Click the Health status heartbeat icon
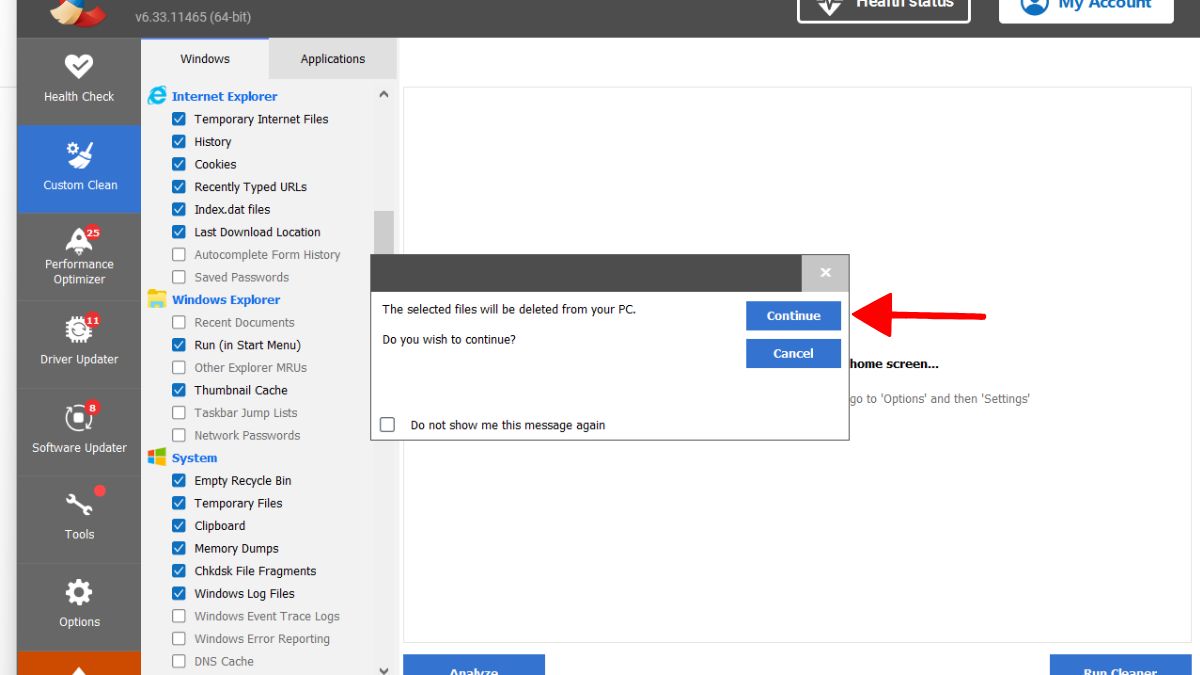 (829, 5)
